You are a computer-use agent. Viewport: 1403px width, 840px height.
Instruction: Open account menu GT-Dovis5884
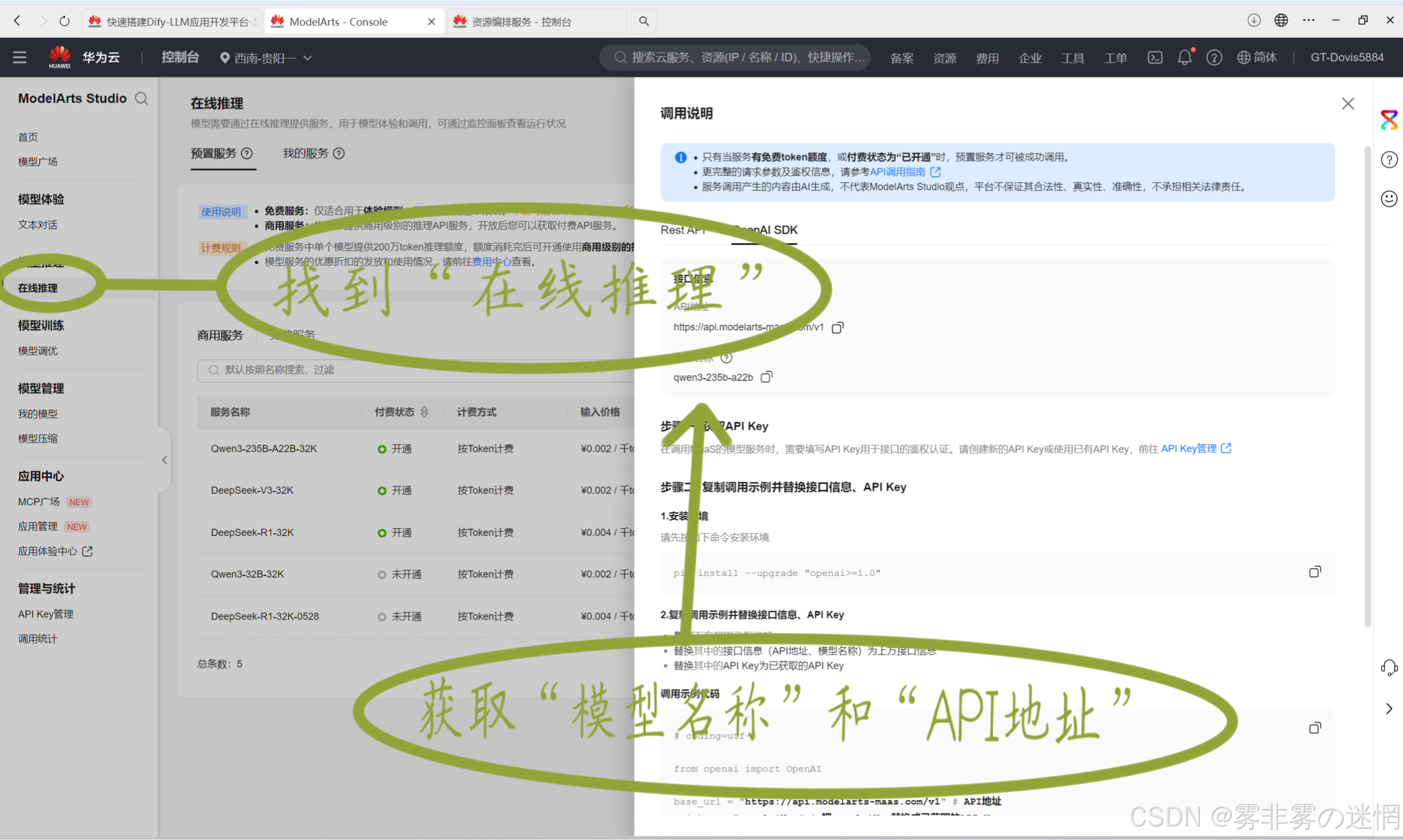[1346, 57]
